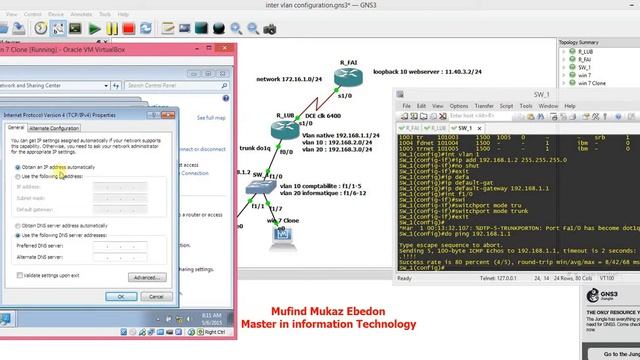This screenshot has width=640, height=360.
Task: Open the Annotate menu in GNS3
Action: click(81, 14)
